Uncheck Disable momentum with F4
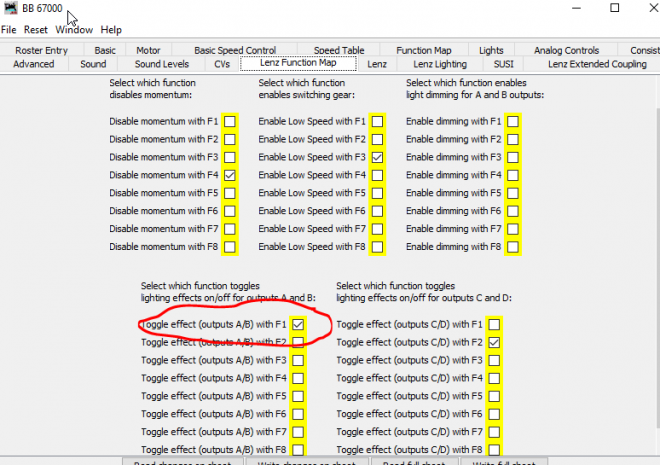This screenshot has width=660, height=465. (x=230, y=175)
